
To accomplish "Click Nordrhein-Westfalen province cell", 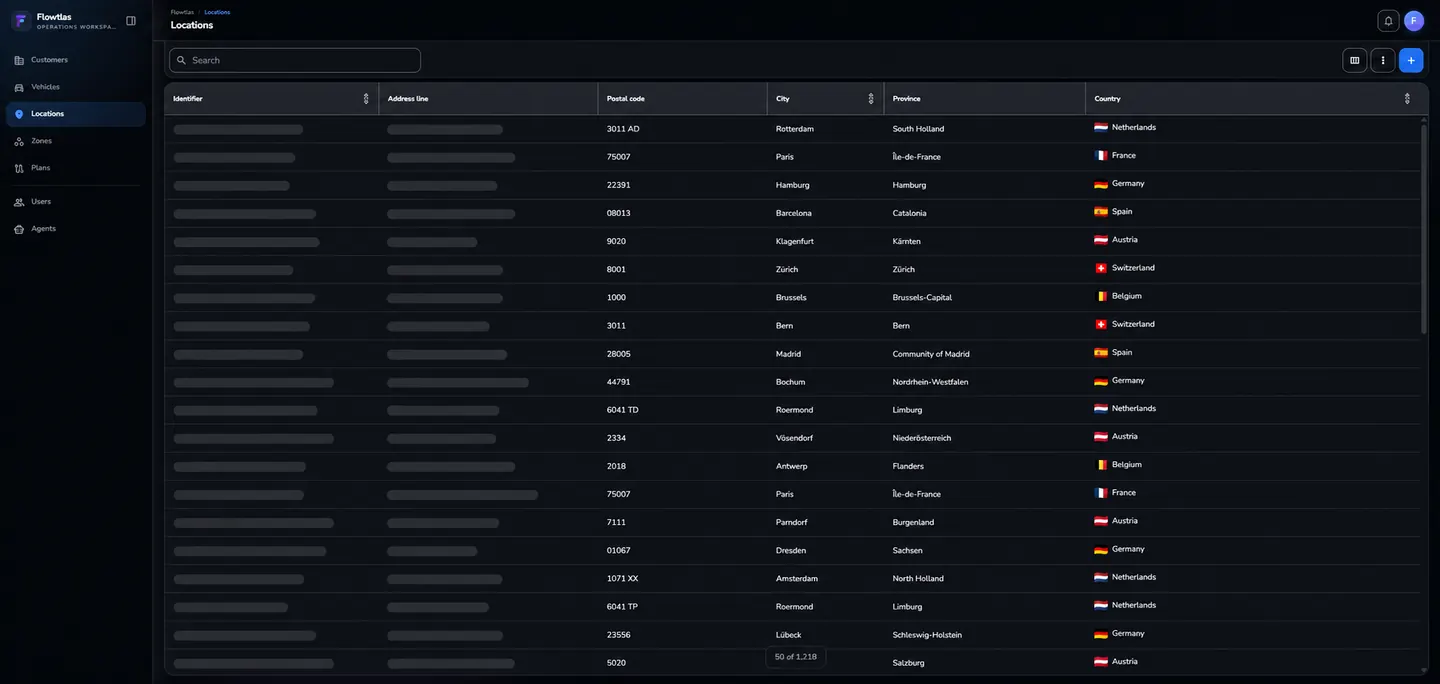I will pyautogui.click(x=930, y=382).
